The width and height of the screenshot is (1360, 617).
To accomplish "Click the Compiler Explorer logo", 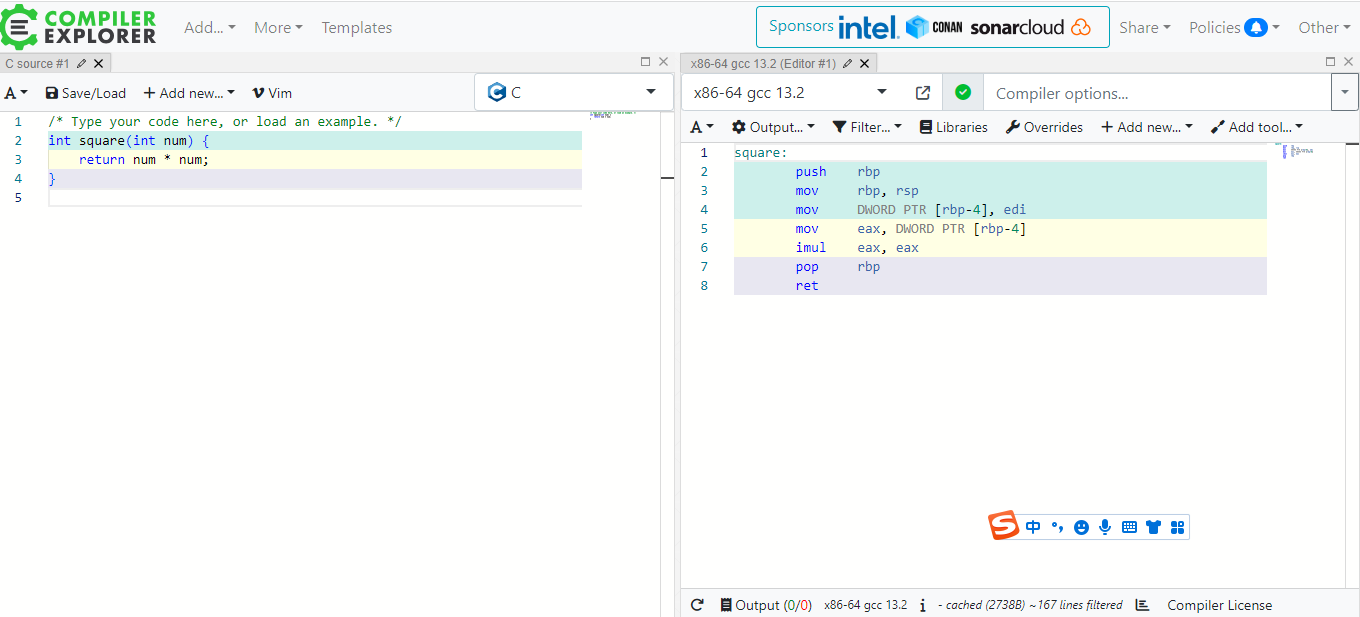I will [x=79, y=27].
